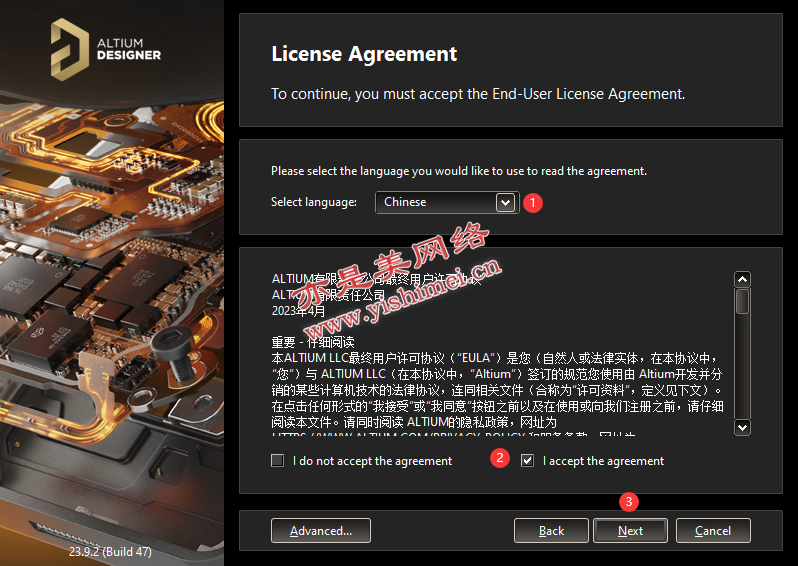Click the language dropdown arrow
The width and height of the screenshot is (798, 566).
(505, 203)
